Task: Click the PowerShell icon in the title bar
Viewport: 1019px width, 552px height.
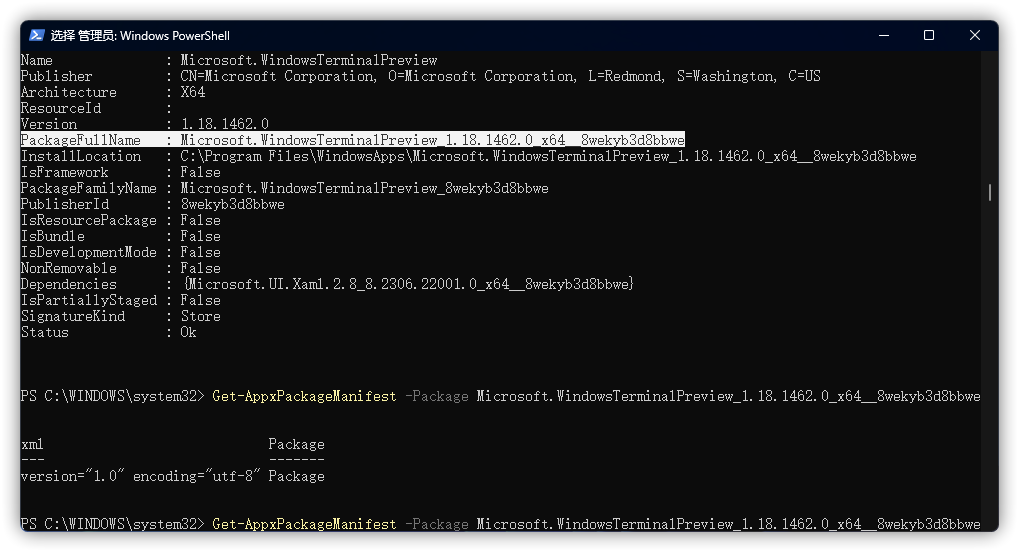Action: pos(36,35)
